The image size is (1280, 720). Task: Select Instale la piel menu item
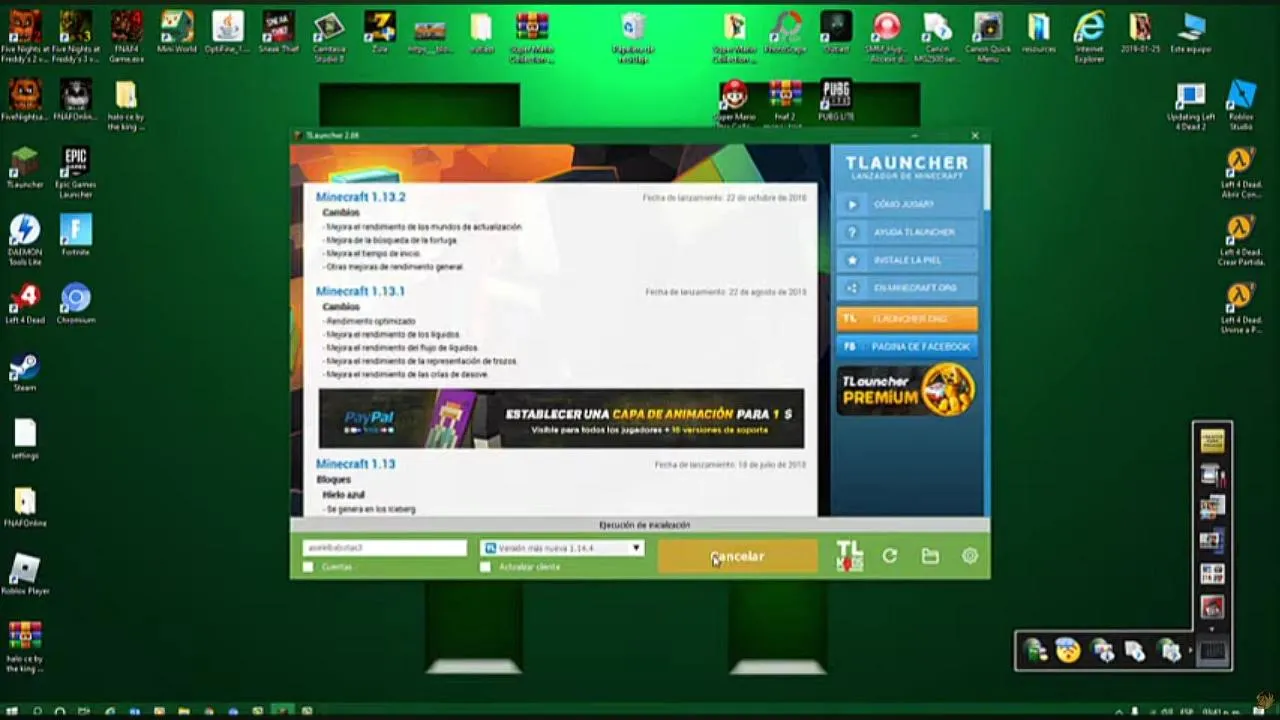pos(907,260)
